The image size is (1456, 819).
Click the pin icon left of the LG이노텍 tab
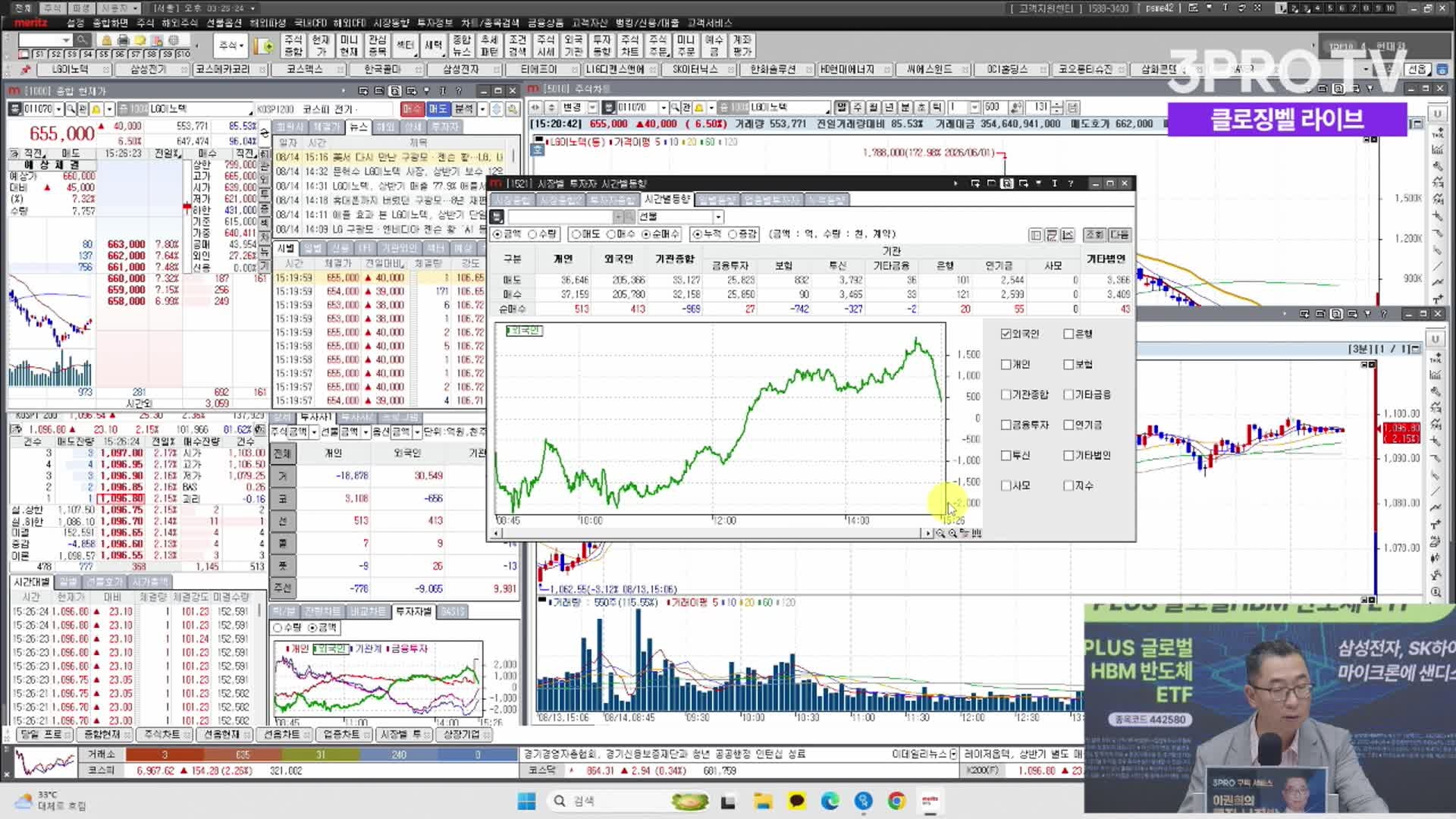pyautogui.click(x=26, y=69)
